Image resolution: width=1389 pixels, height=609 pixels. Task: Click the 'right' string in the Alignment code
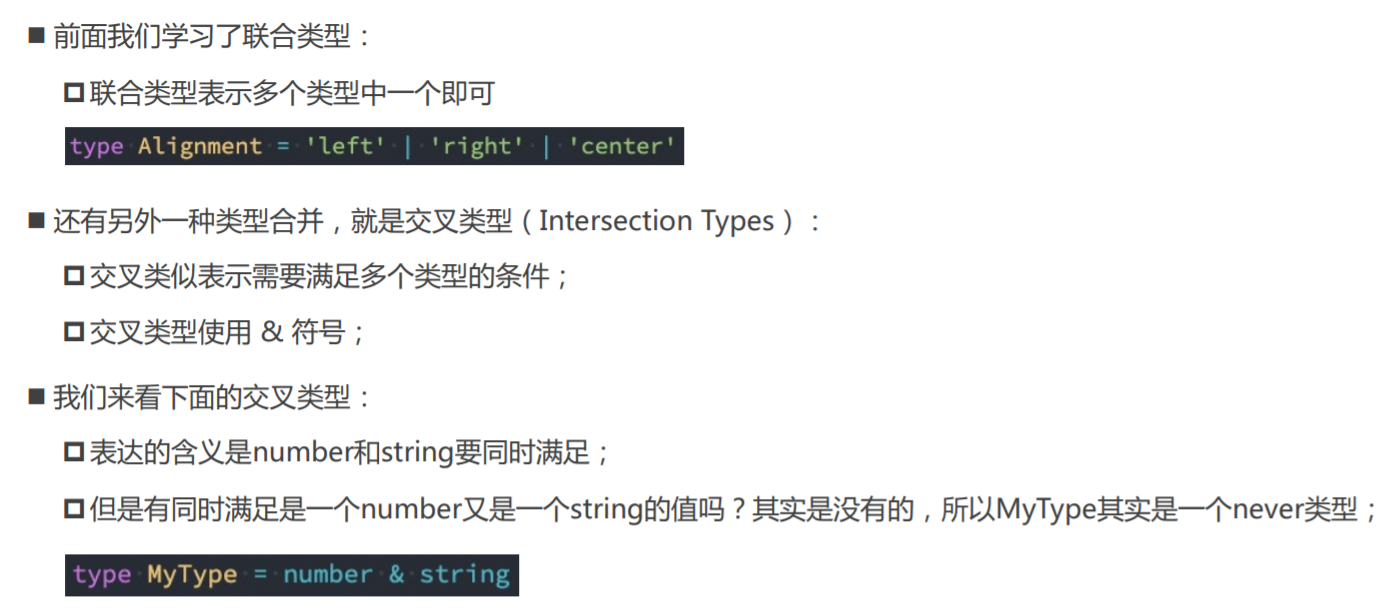(x=477, y=146)
